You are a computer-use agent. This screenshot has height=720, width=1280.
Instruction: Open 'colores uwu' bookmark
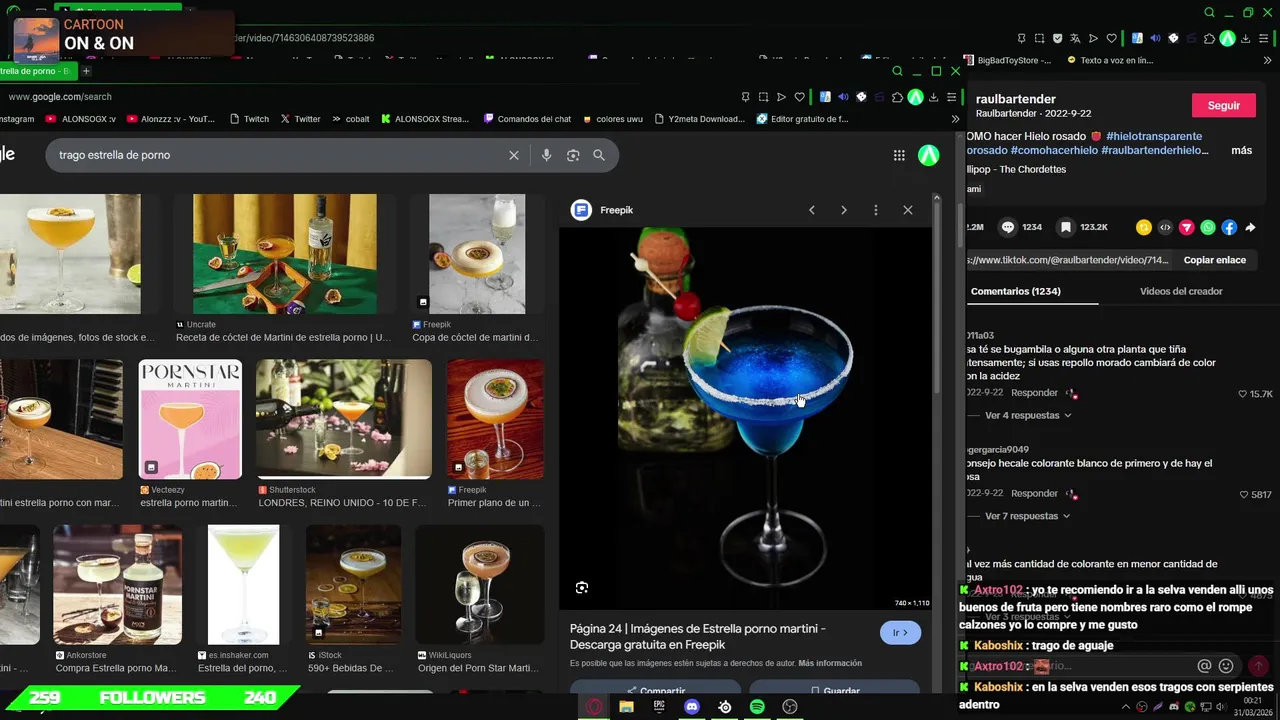click(x=613, y=118)
